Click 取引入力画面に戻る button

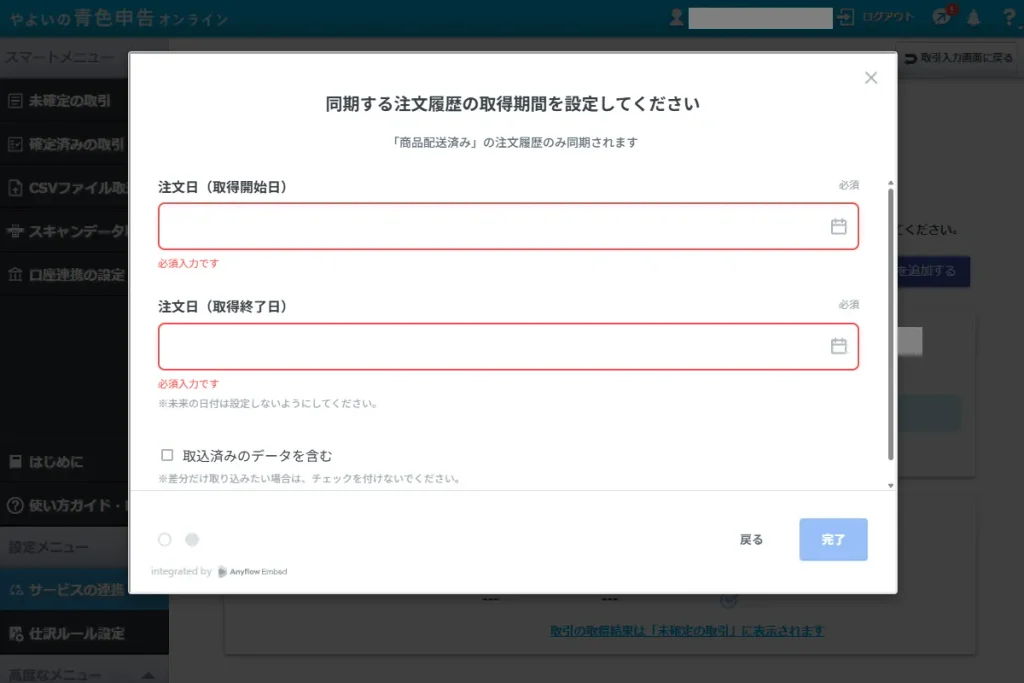pyautogui.click(x=959, y=58)
